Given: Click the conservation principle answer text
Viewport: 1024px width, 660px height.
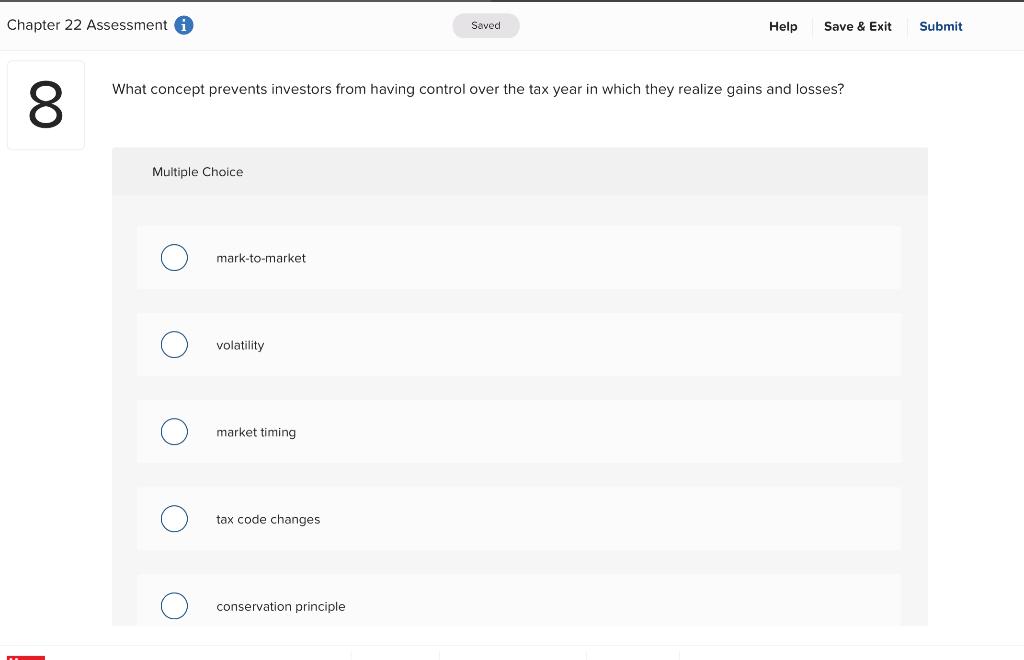Looking at the screenshot, I should [x=281, y=606].
